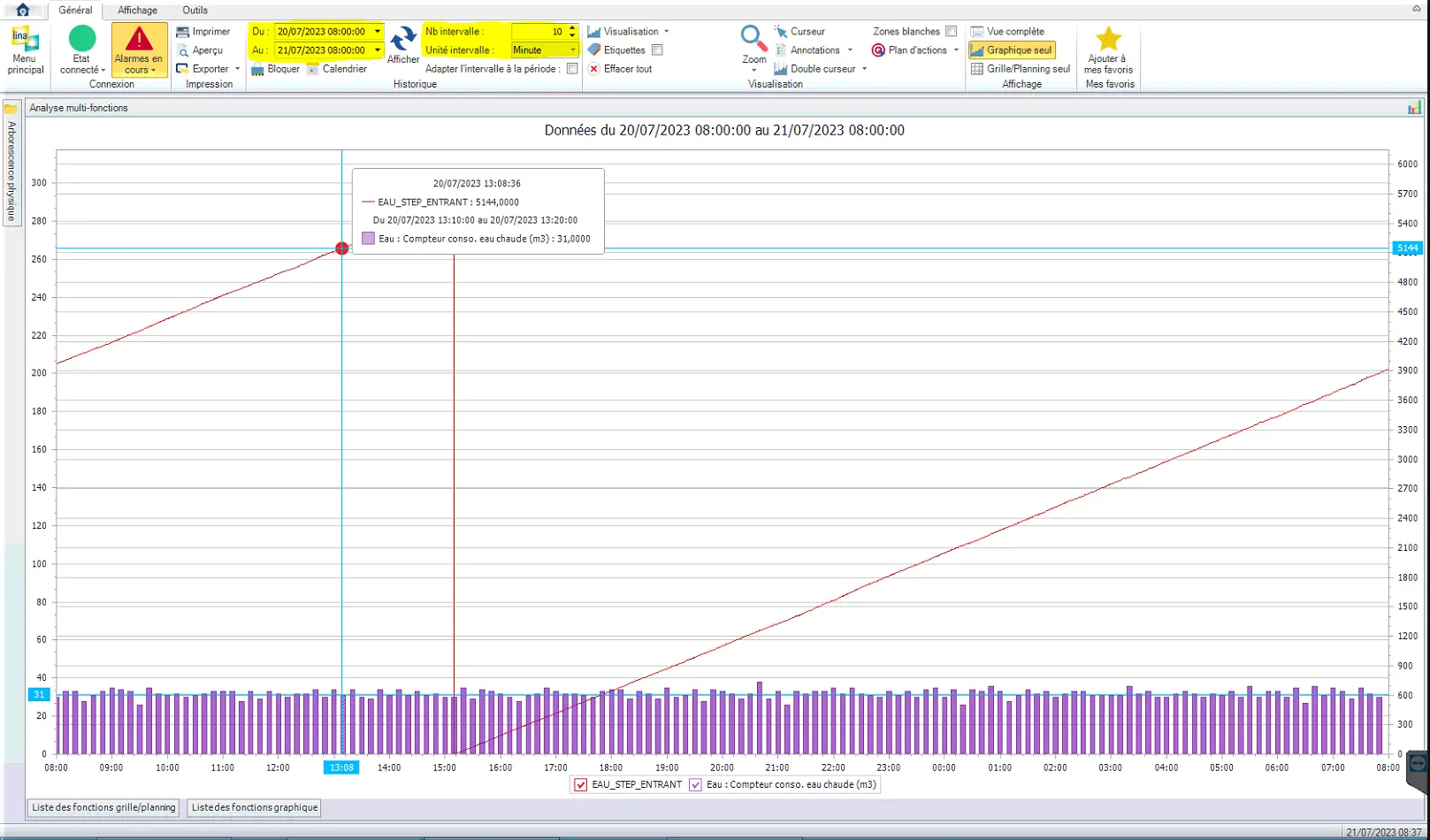Expand the Etat connecté dropdown arrow
The width and height of the screenshot is (1430, 840).
(x=103, y=71)
